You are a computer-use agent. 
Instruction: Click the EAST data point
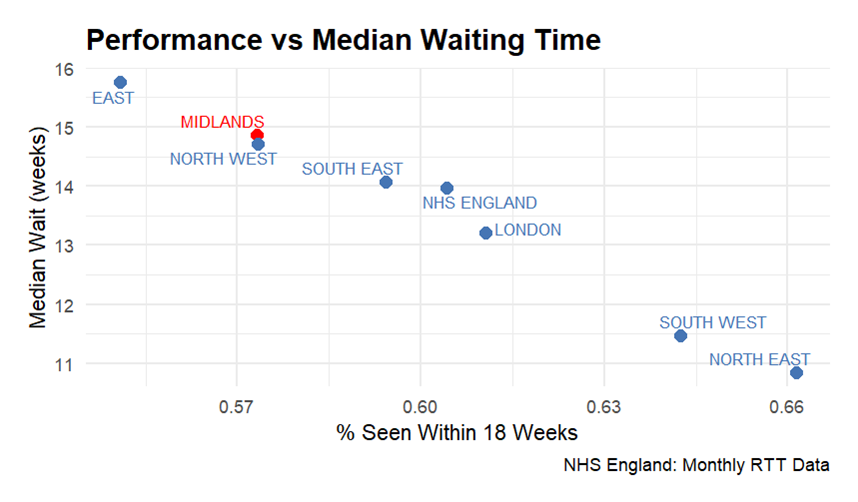point(120,82)
